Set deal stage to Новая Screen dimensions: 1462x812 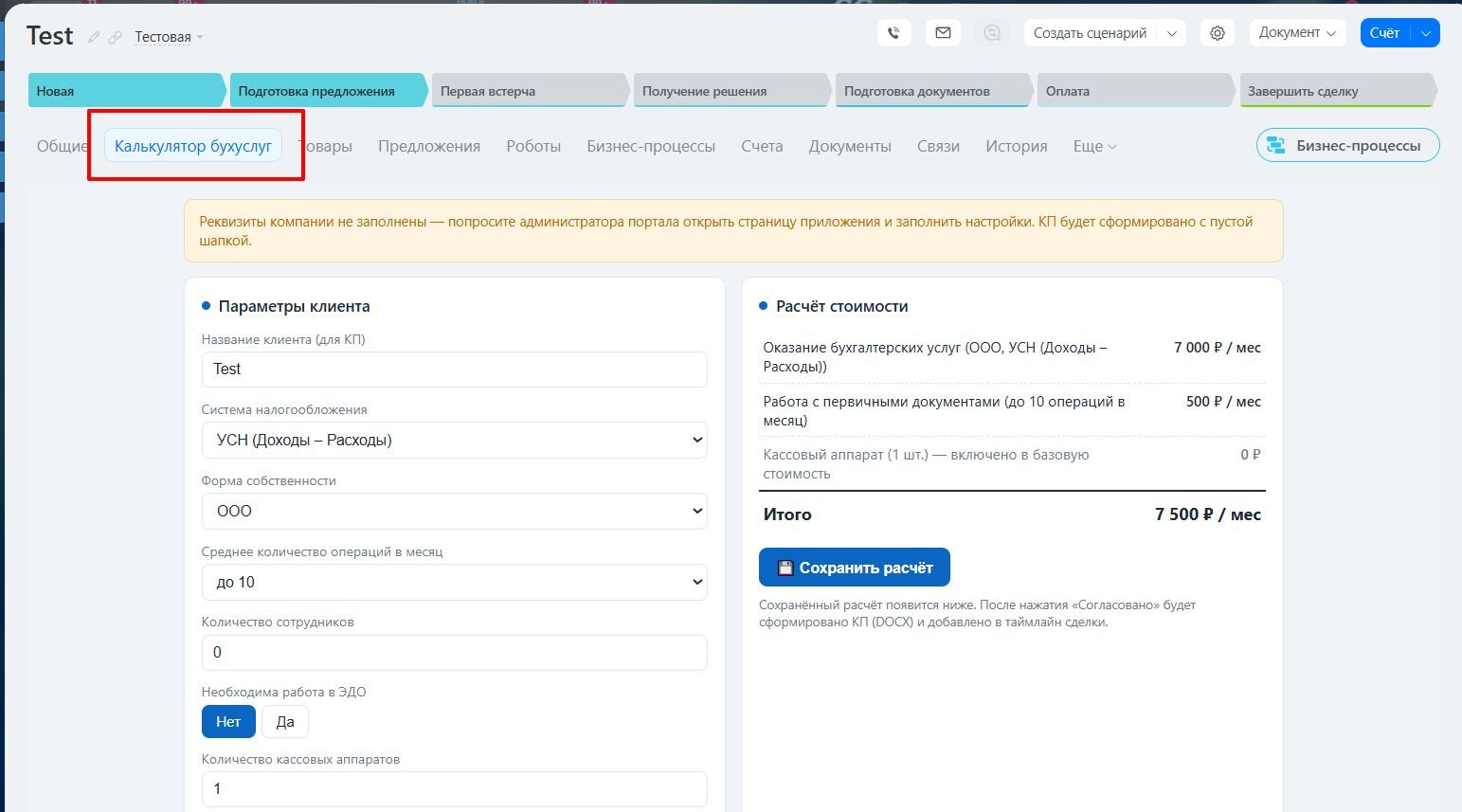pyautogui.click(x=127, y=91)
